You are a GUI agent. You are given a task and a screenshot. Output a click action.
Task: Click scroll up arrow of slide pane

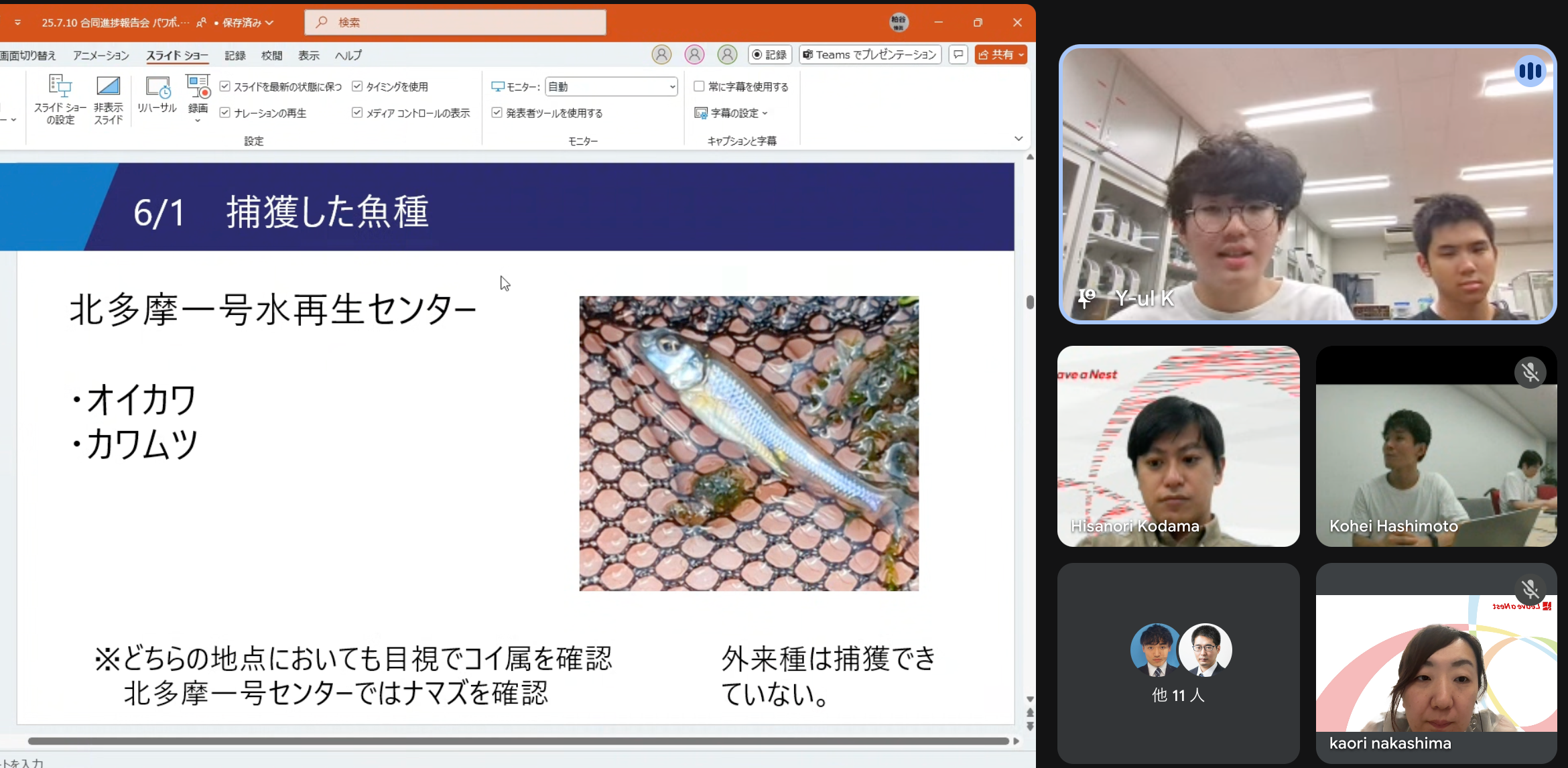coord(1030,157)
